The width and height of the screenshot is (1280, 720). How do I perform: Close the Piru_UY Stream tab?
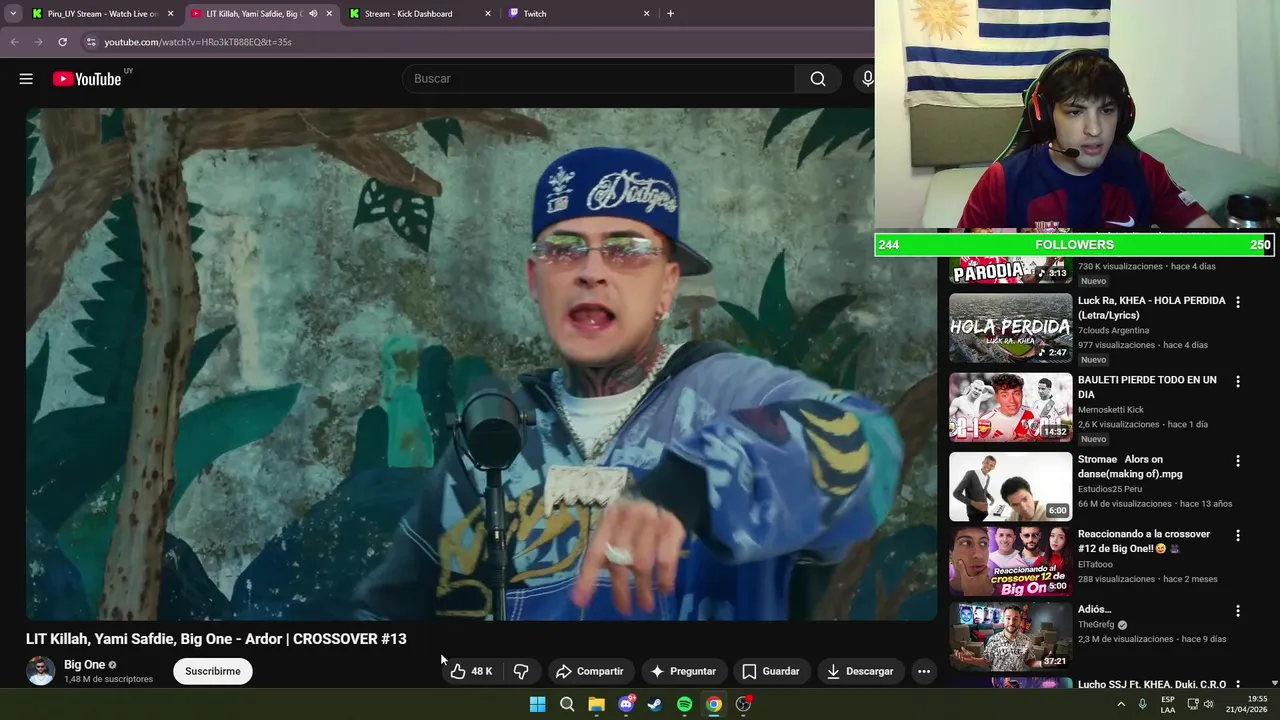click(x=170, y=14)
